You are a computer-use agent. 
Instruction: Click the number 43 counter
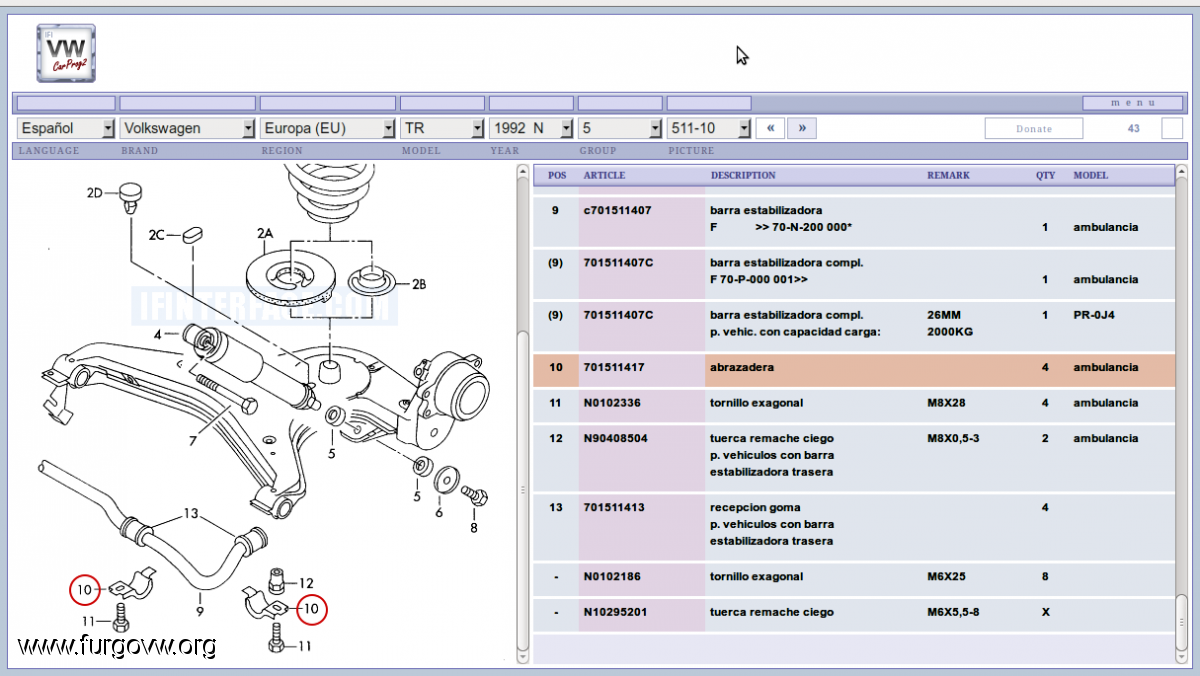pyautogui.click(x=1133, y=128)
